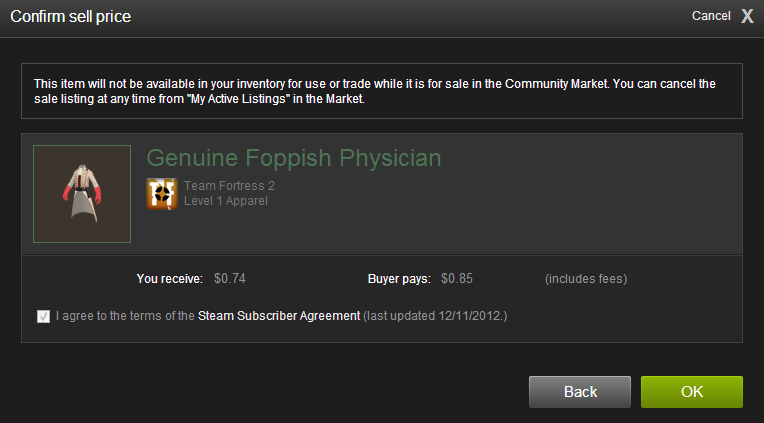The height and width of the screenshot is (423, 764).
Task: Click the "You receive:" label
Action: 170,278
